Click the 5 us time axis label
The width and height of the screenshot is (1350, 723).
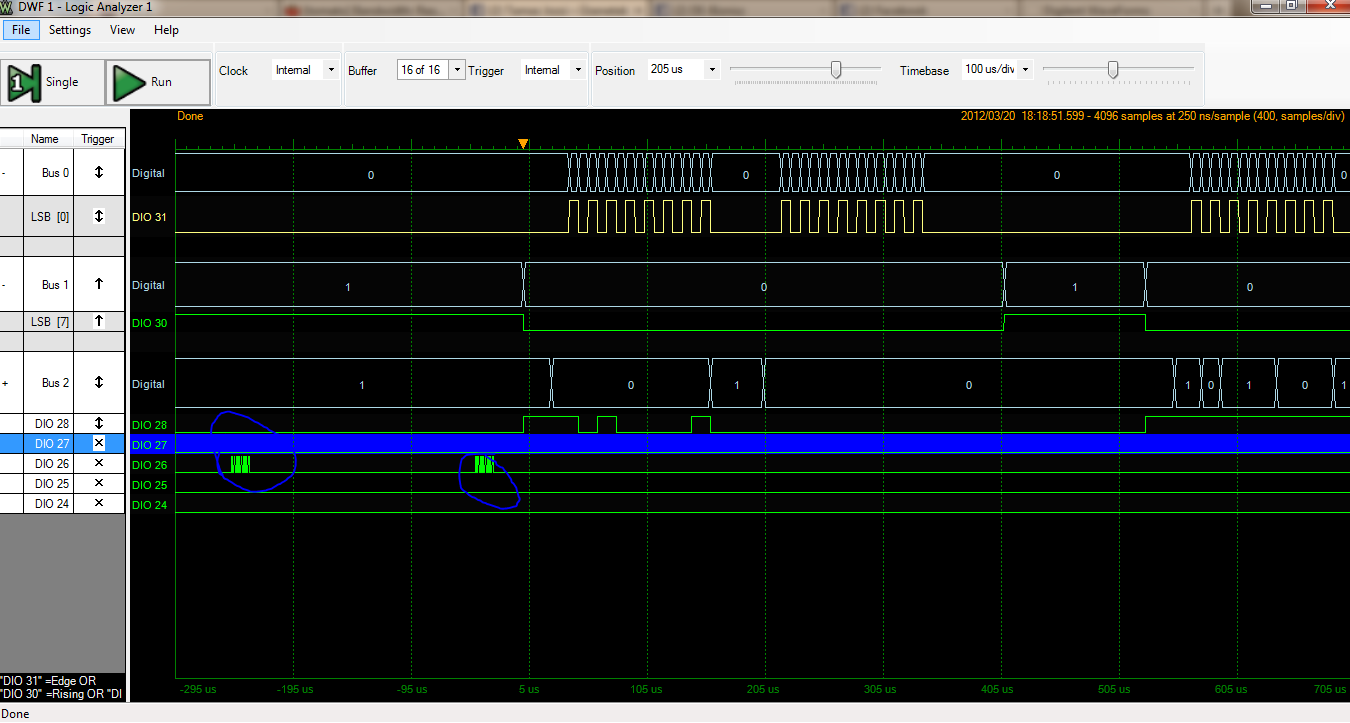(x=529, y=689)
